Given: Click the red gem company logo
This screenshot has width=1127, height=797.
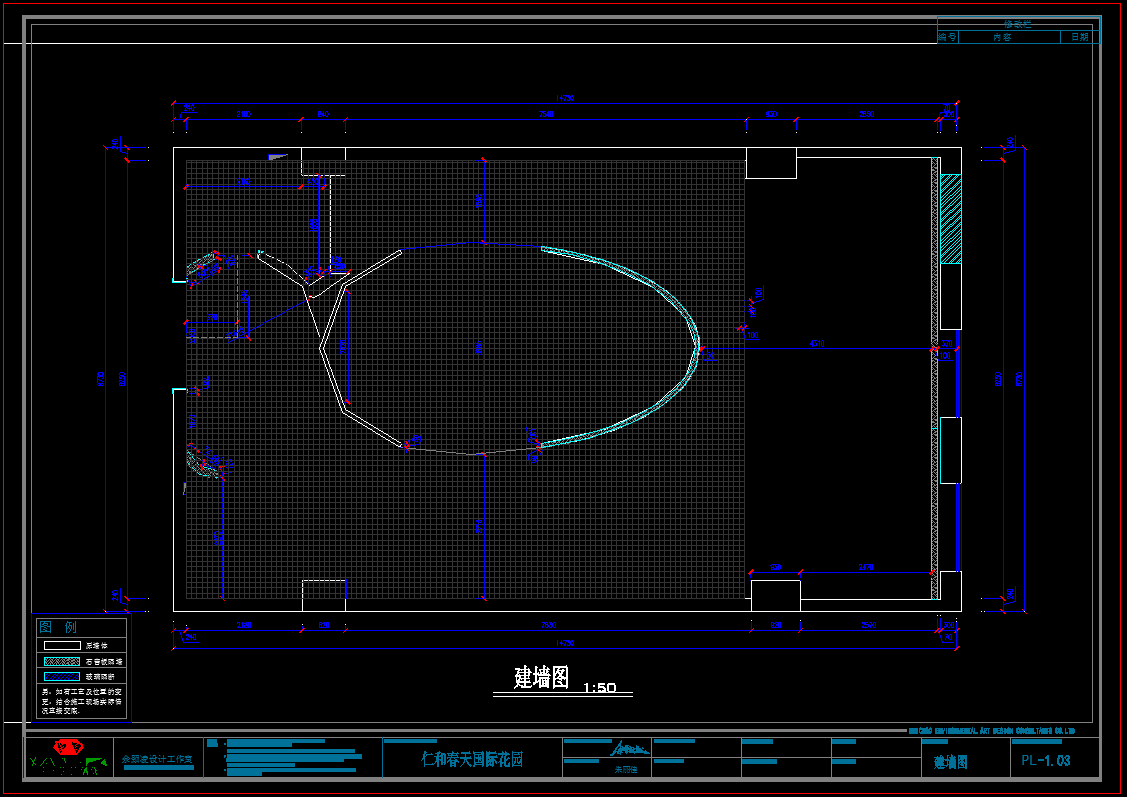Looking at the screenshot, I should click(x=67, y=747).
